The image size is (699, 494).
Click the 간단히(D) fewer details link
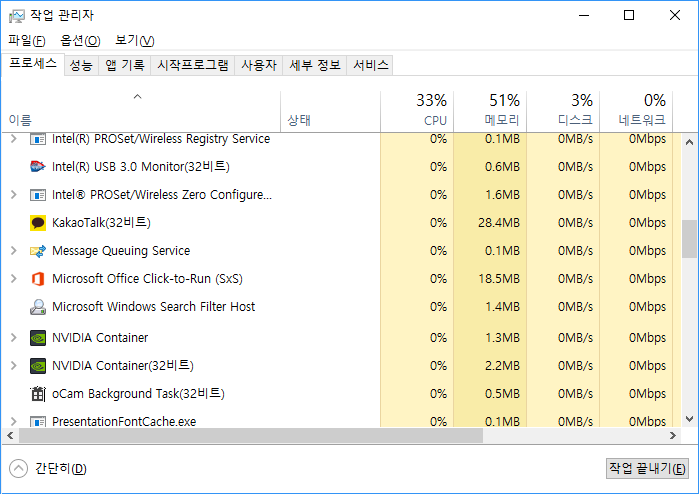pyautogui.click(x=61, y=469)
